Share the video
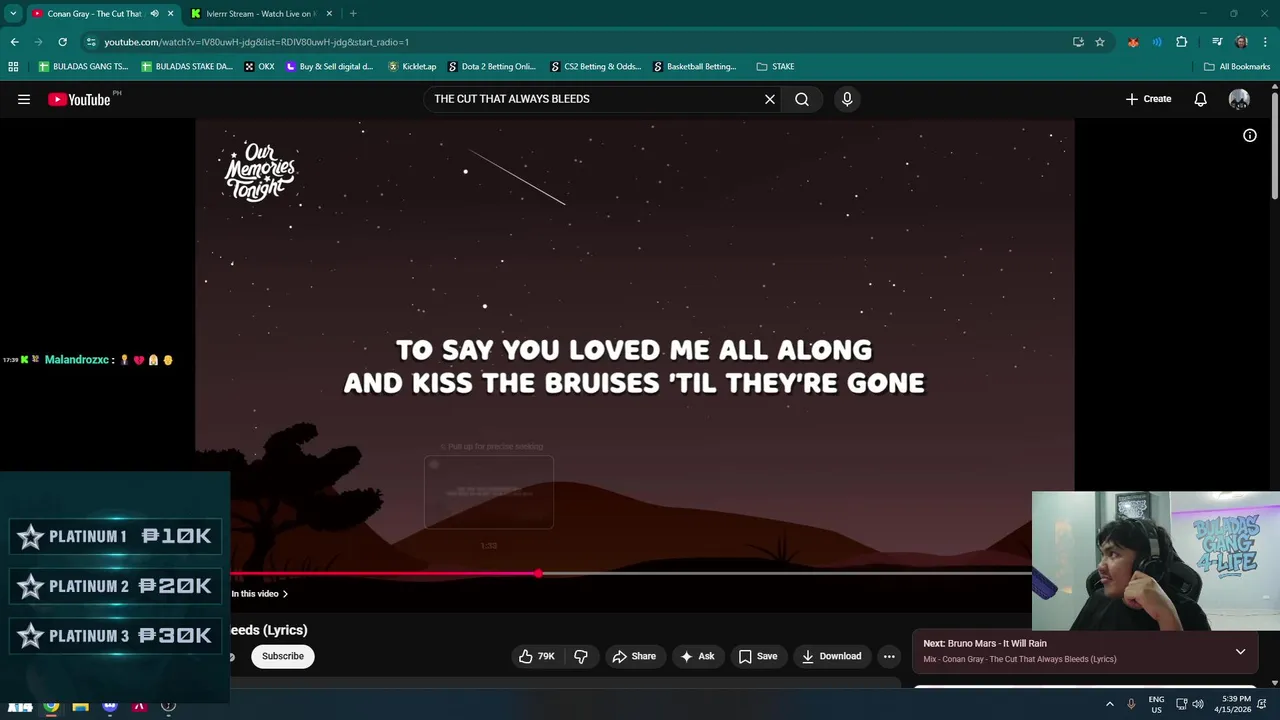The height and width of the screenshot is (720, 1280). coord(634,656)
